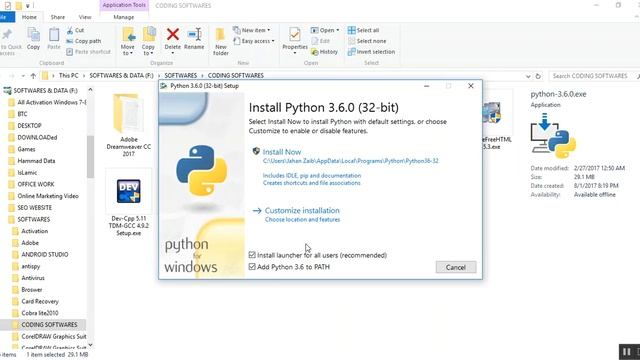Click Copy path in Clipboard group
Screen dimensions: 640x360
point(84,41)
